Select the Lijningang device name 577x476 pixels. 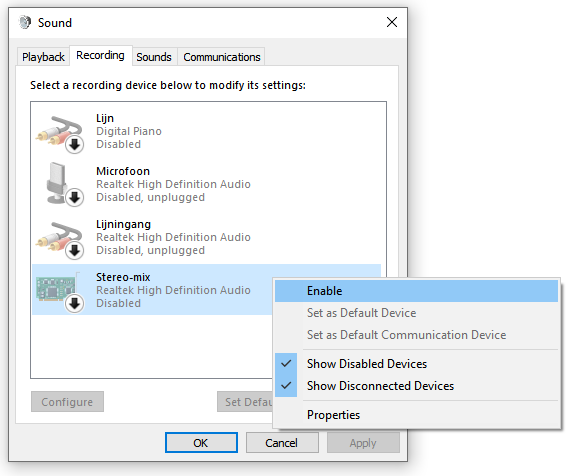123,224
